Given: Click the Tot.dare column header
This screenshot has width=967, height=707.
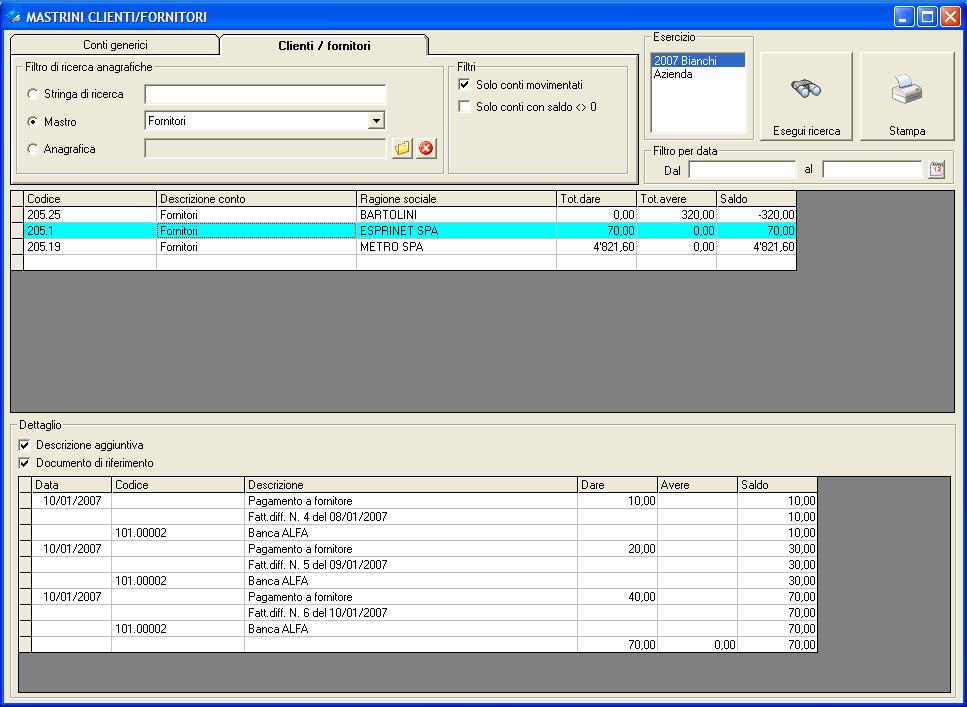Looking at the screenshot, I should pos(596,199).
